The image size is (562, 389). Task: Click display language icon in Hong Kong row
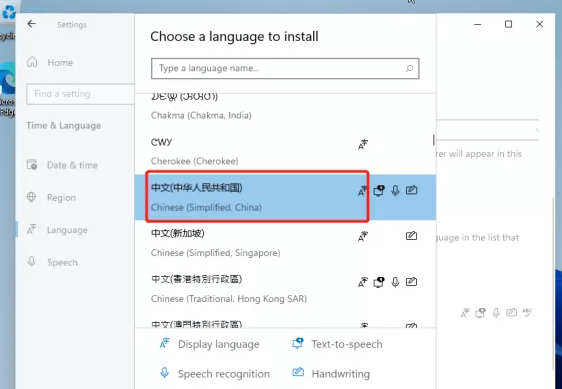[363, 282]
